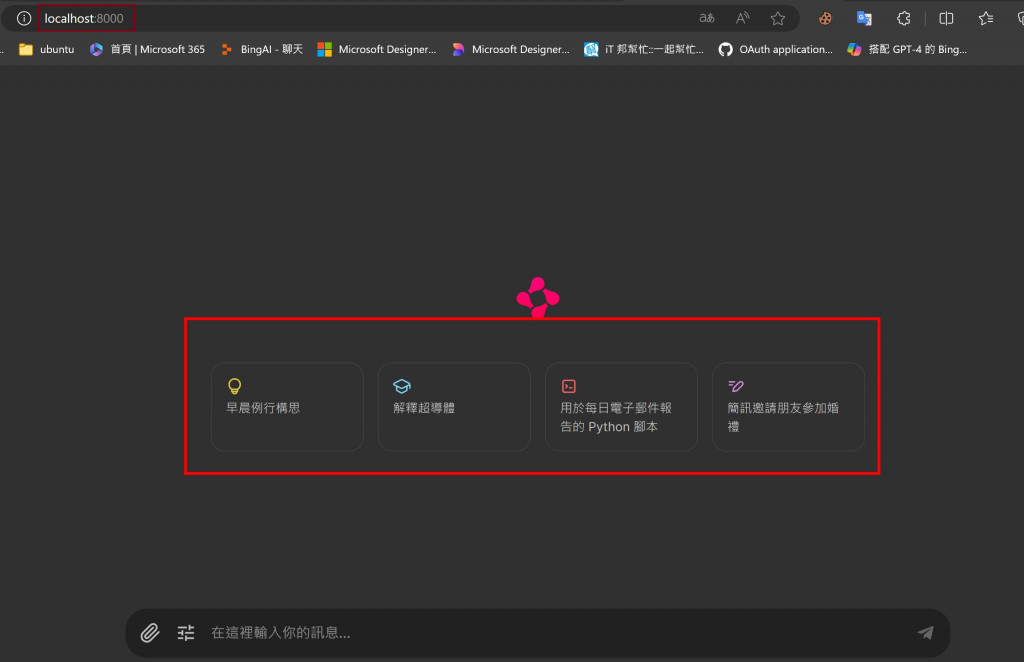The width and height of the screenshot is (1024, 662).
Task: Open the Google Translate extension icon
Action: coord(864,18)
